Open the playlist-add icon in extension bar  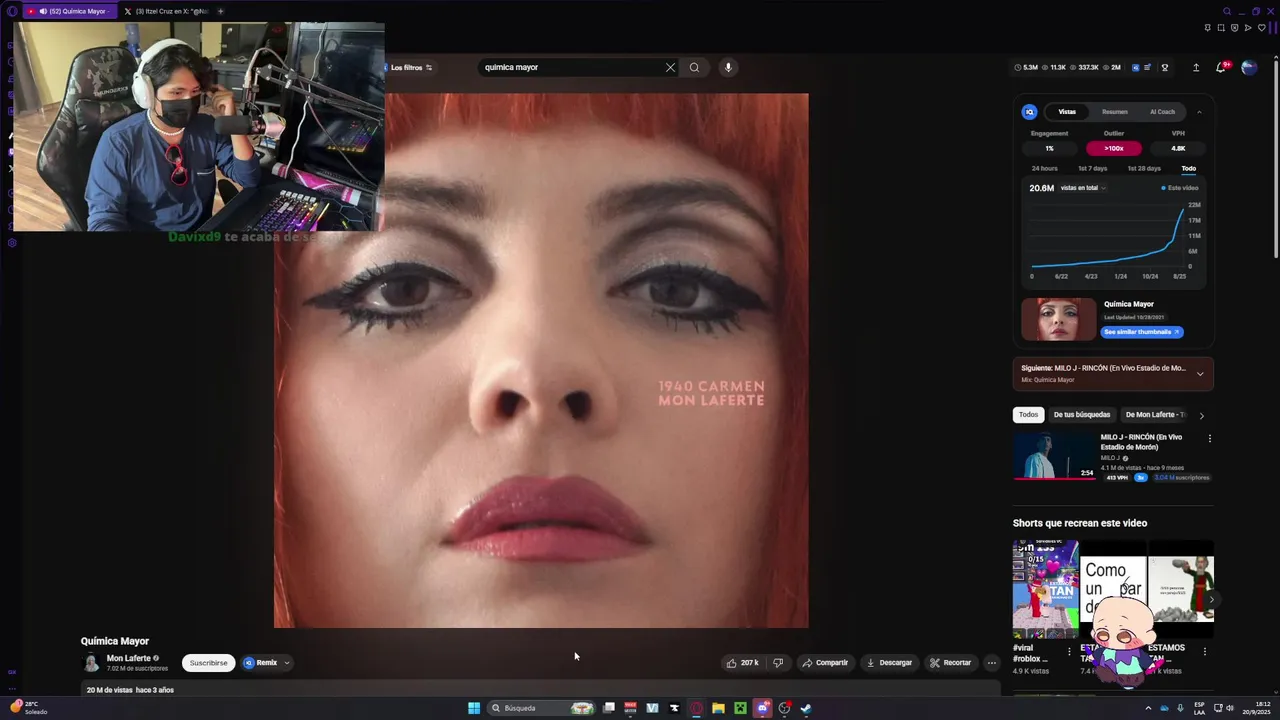pos(1148,67)
